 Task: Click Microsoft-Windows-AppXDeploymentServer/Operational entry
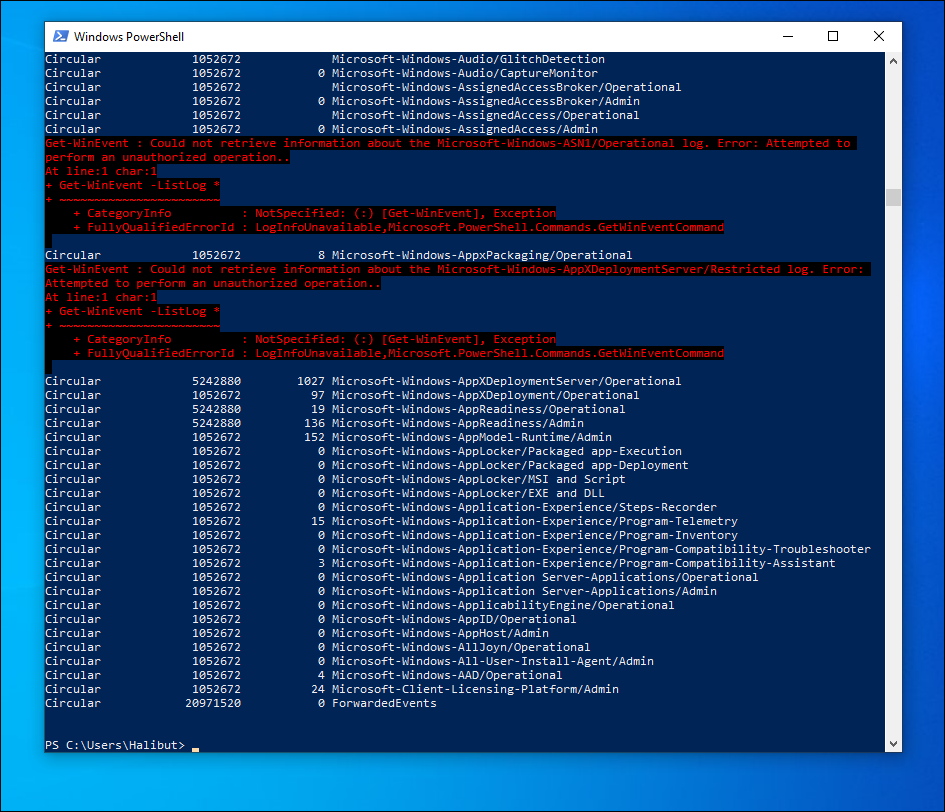pyautogui.click(x=506, y=381)
